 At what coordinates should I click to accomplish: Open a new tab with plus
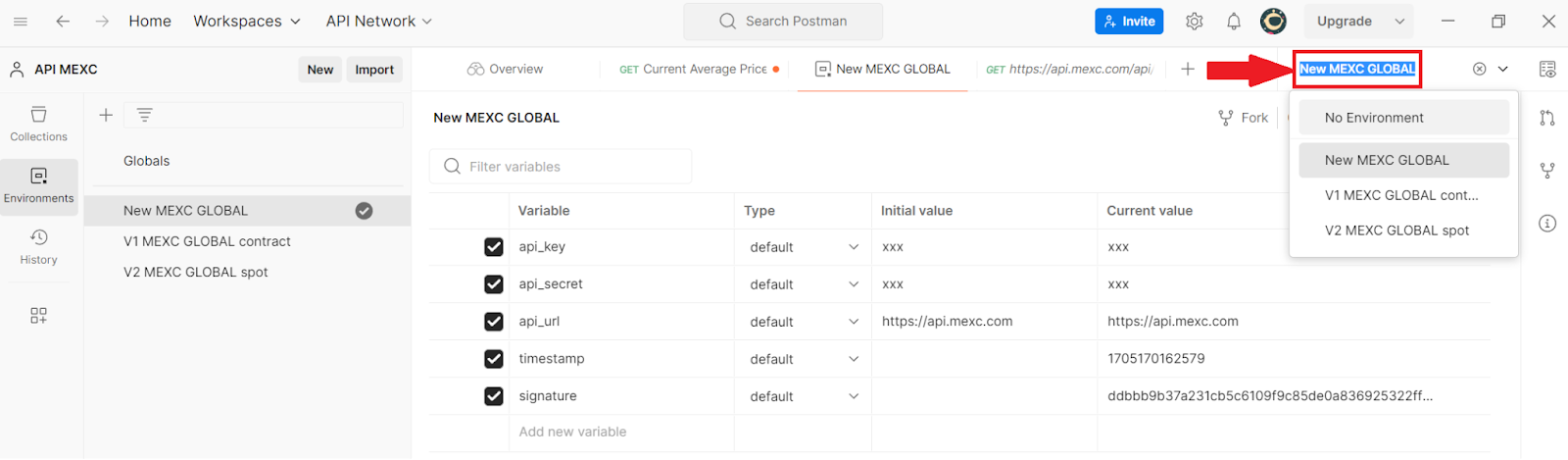1188,69
